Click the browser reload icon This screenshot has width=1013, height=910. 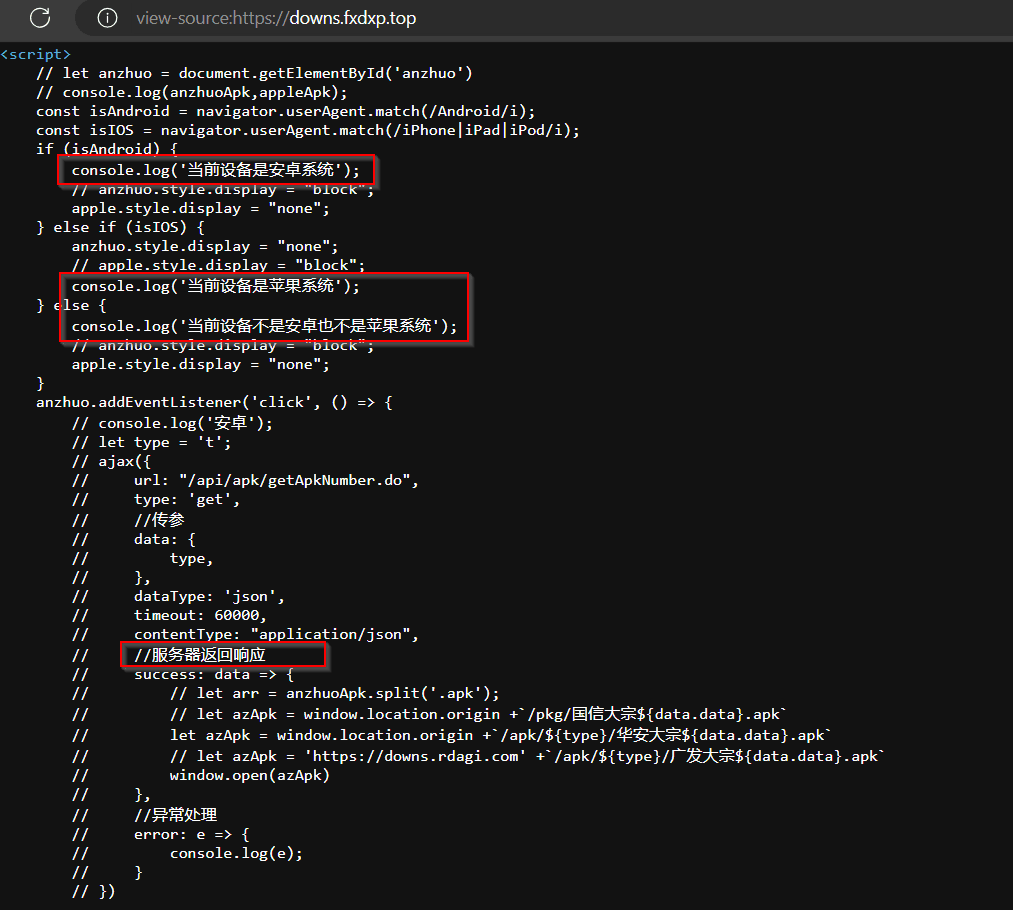tap(40, 18)
